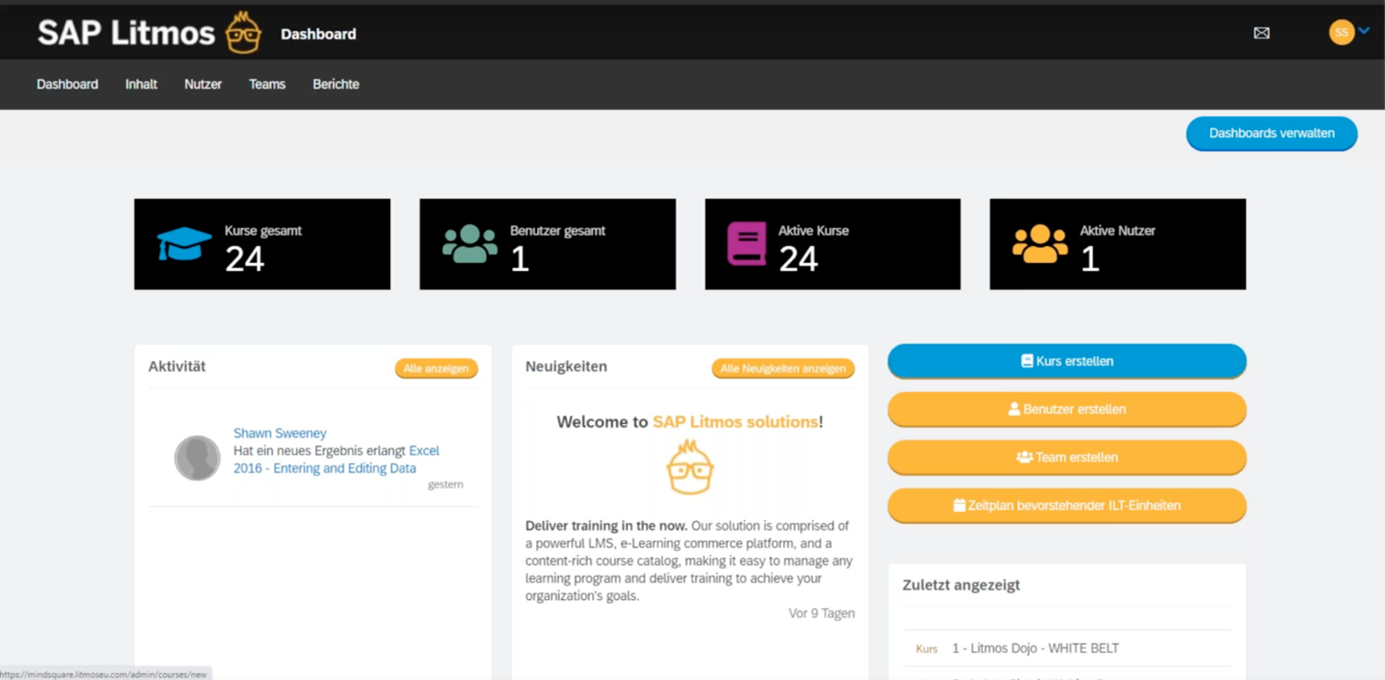Click the calendar icon on Zeitplan button
Viewport: 1385px width, 680px height.
[959, 505]
